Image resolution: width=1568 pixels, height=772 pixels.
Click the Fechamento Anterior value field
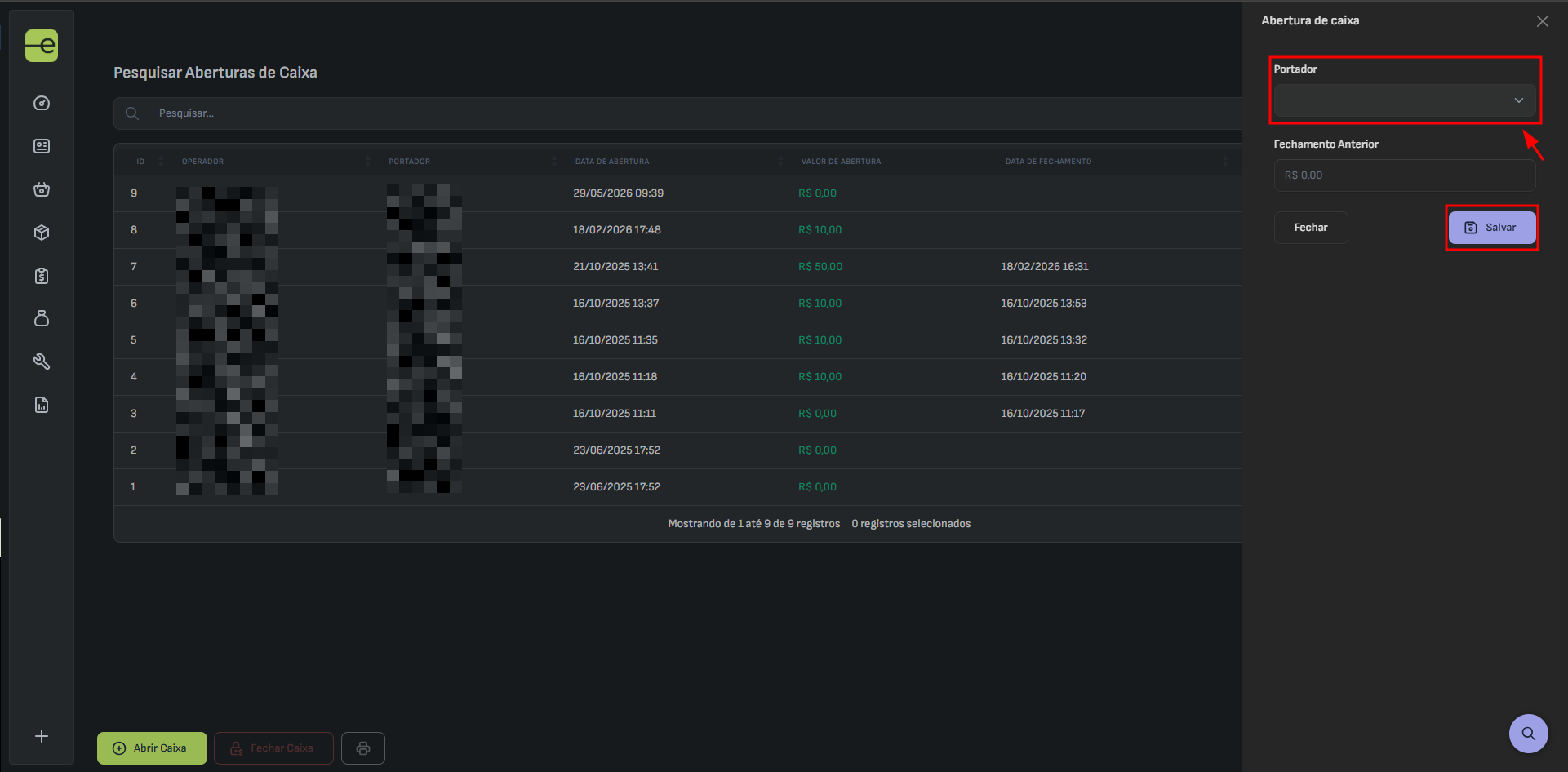pos(1405,175)
